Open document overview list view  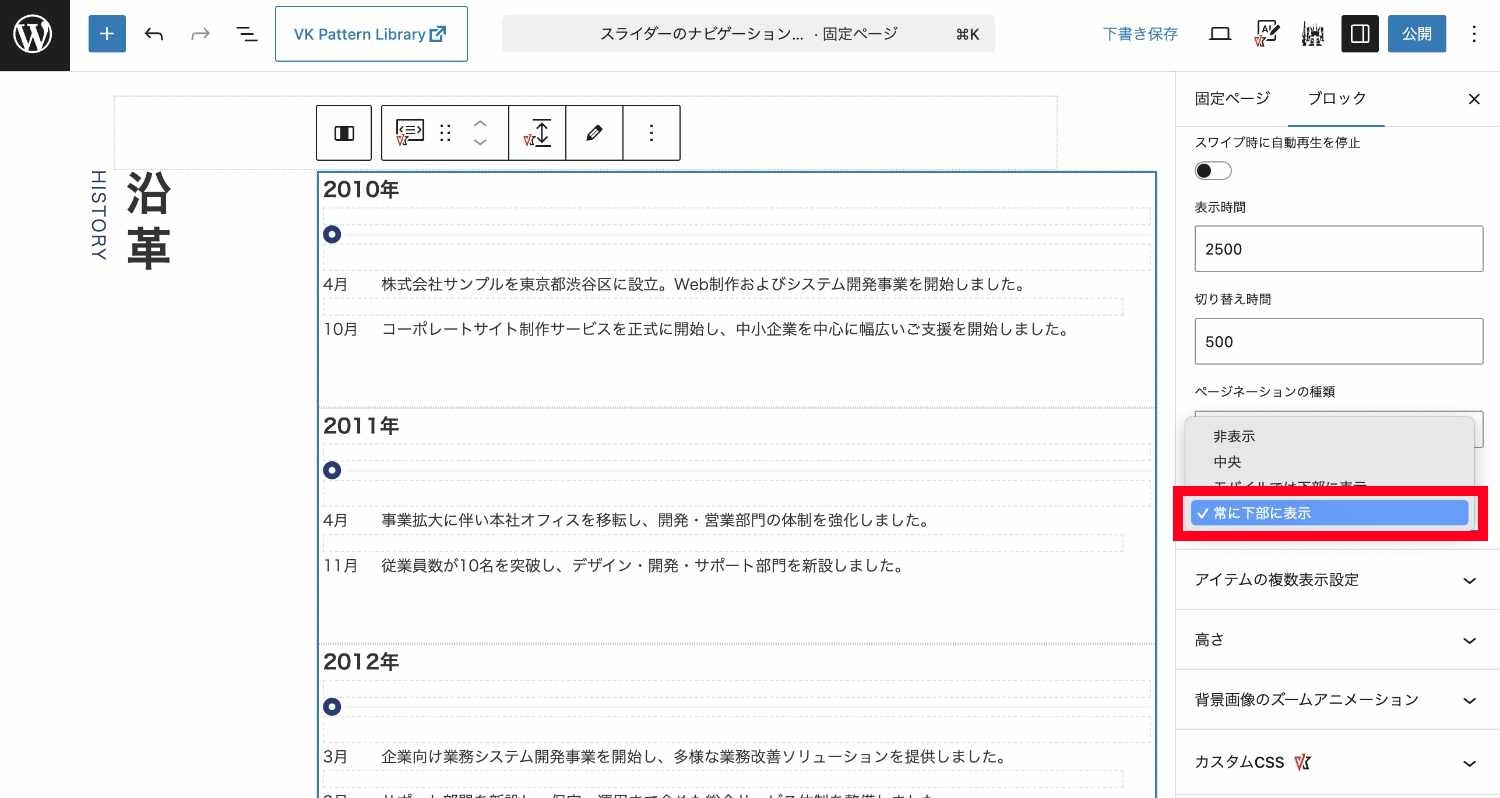246,34
